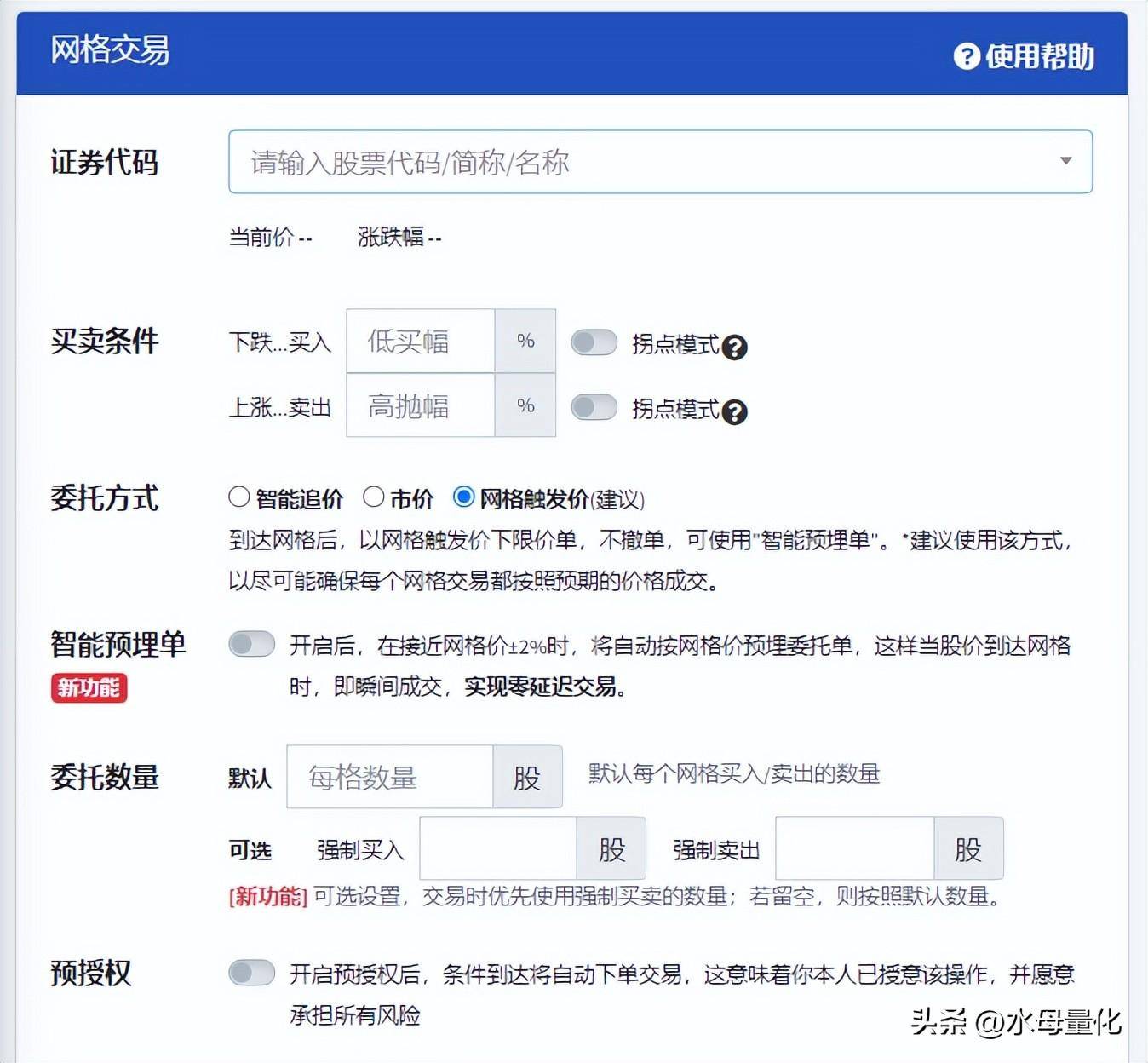Click the % addon next to 低买幅

click(525, 341)
